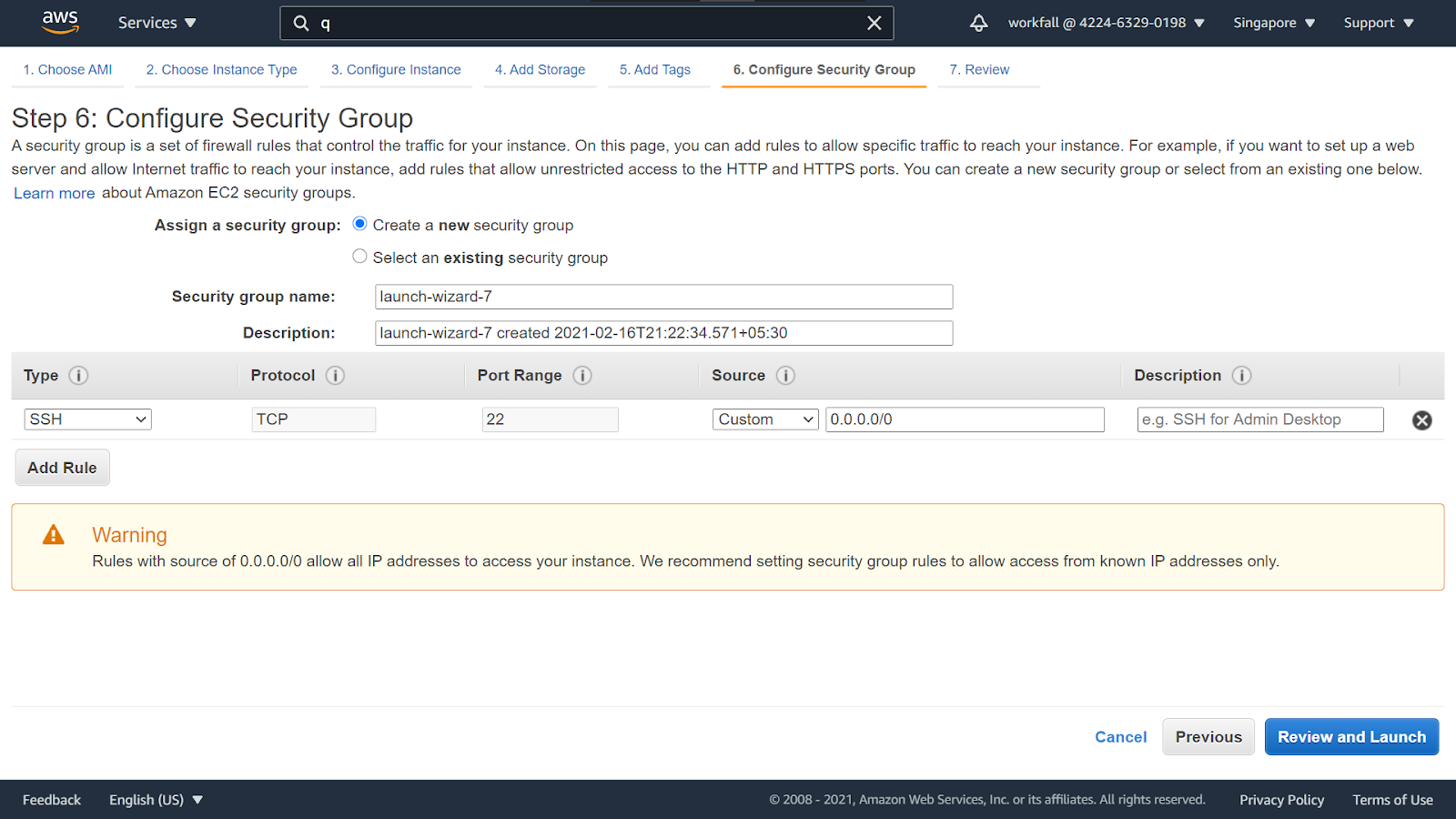Click the info icon beside Type
Screen dimensions: 1456x819
click(x=79, y=375)
